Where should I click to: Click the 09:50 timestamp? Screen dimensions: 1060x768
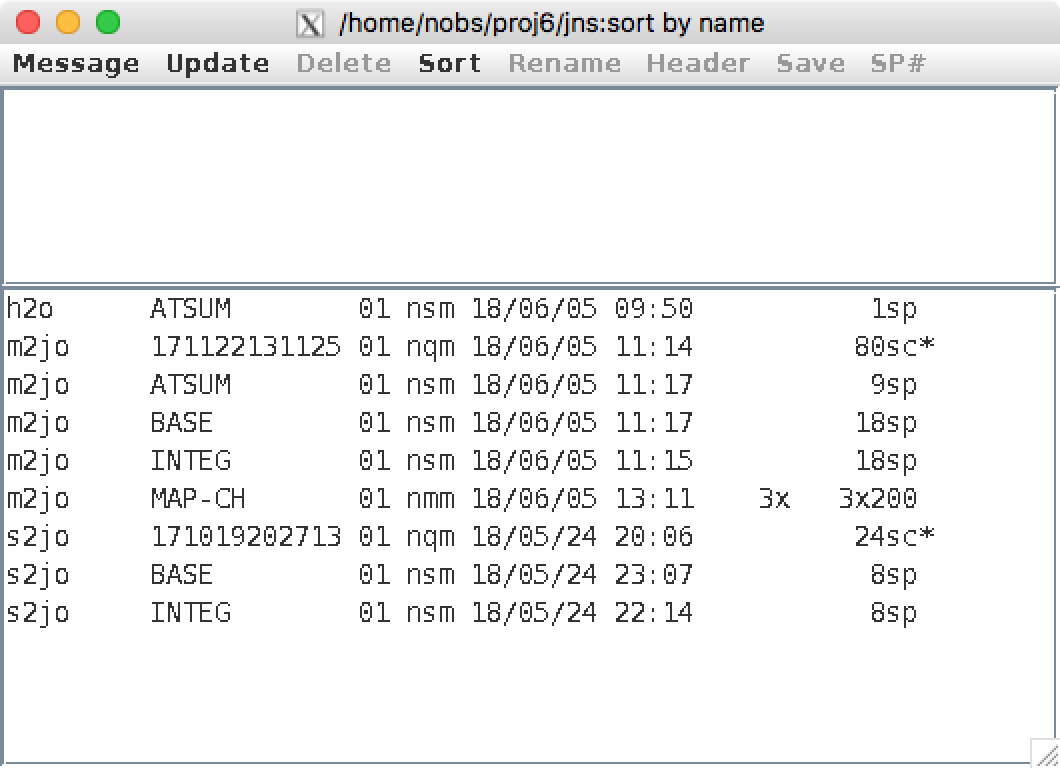[x=654, y=308]
